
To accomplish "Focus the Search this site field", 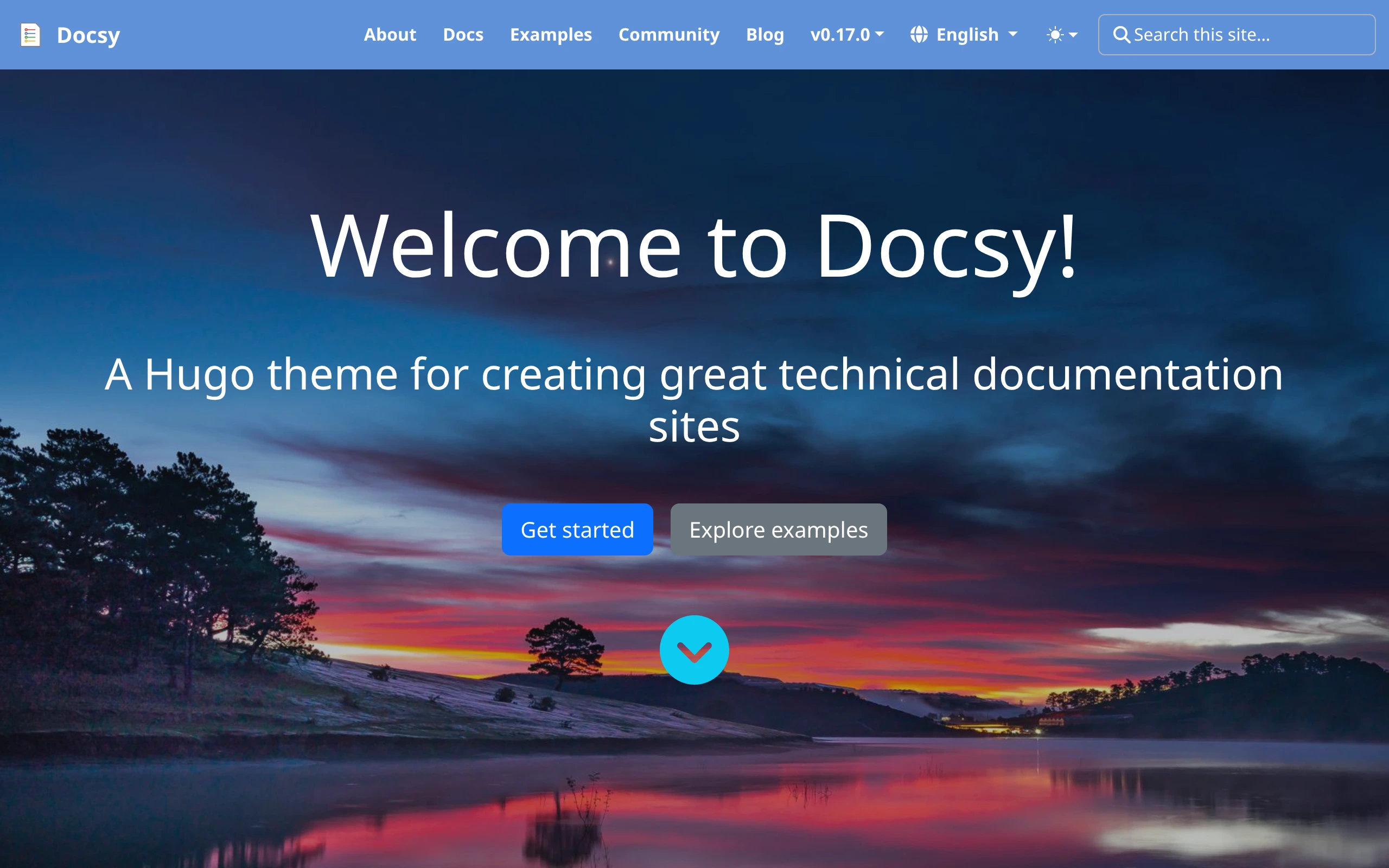I will (x=1237, y=34).
